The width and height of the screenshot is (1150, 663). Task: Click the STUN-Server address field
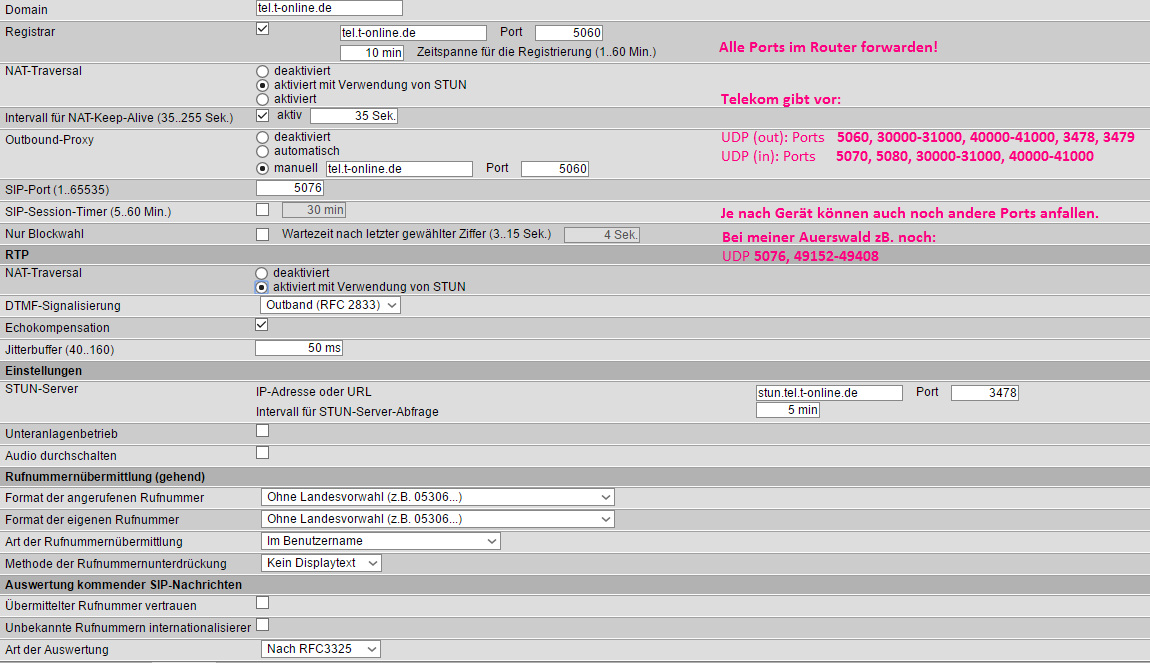pos(829,393)
